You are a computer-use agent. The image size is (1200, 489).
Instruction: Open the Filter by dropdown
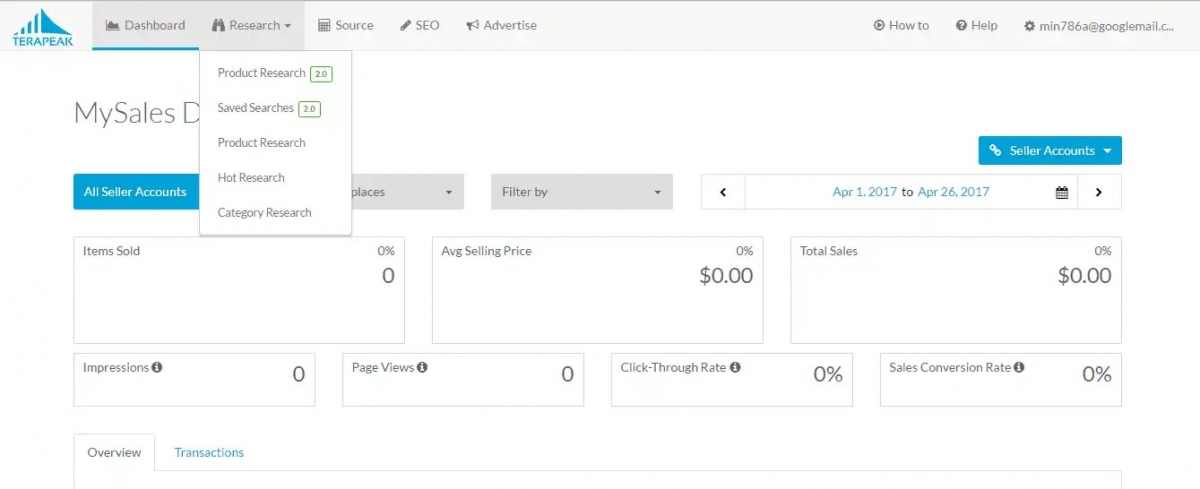tap(581, 192)
